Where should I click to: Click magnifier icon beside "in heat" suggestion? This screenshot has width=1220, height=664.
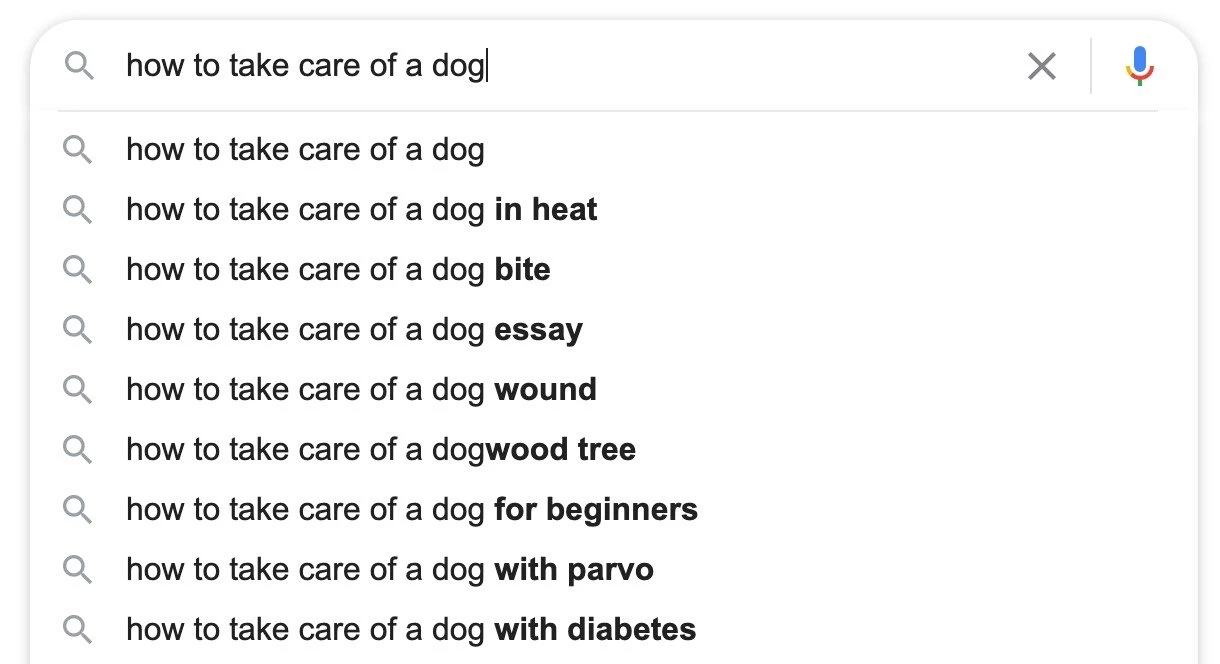click(77, 210)
